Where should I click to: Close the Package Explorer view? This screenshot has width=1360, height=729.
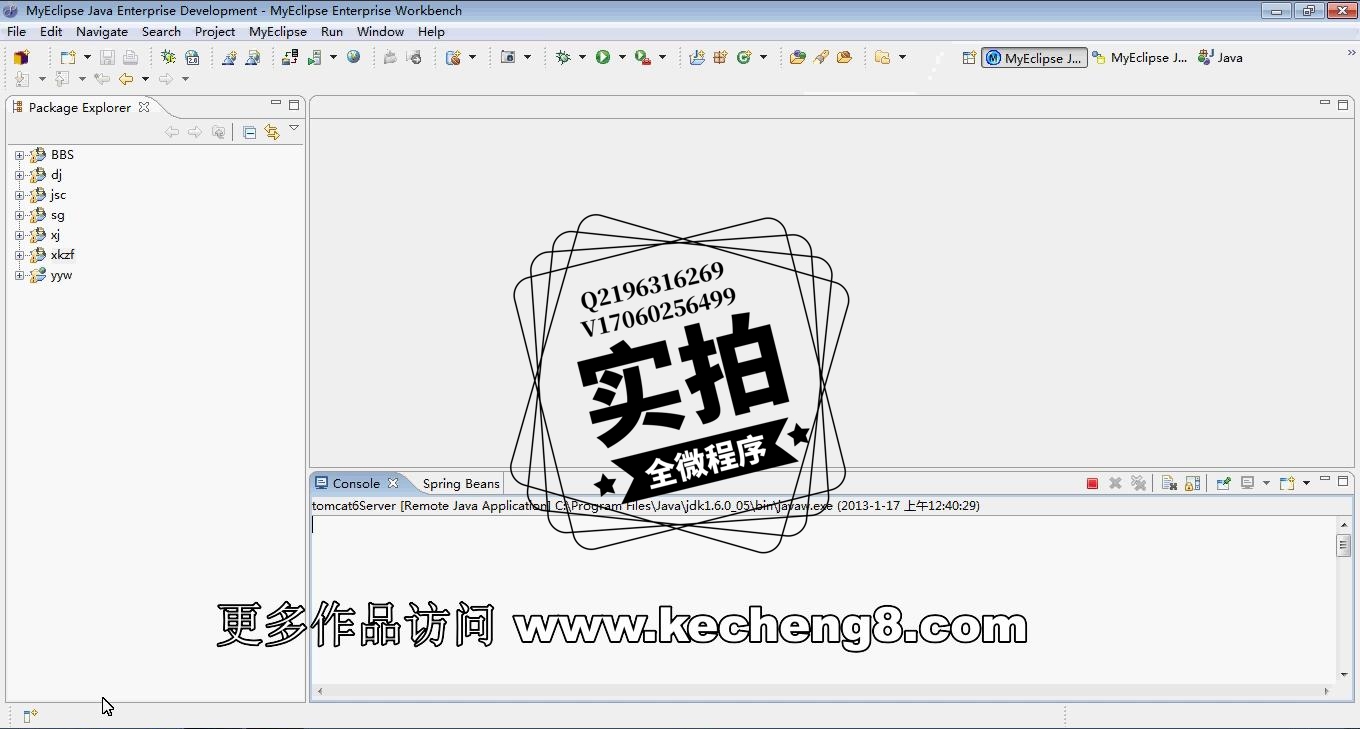[144, 107]
